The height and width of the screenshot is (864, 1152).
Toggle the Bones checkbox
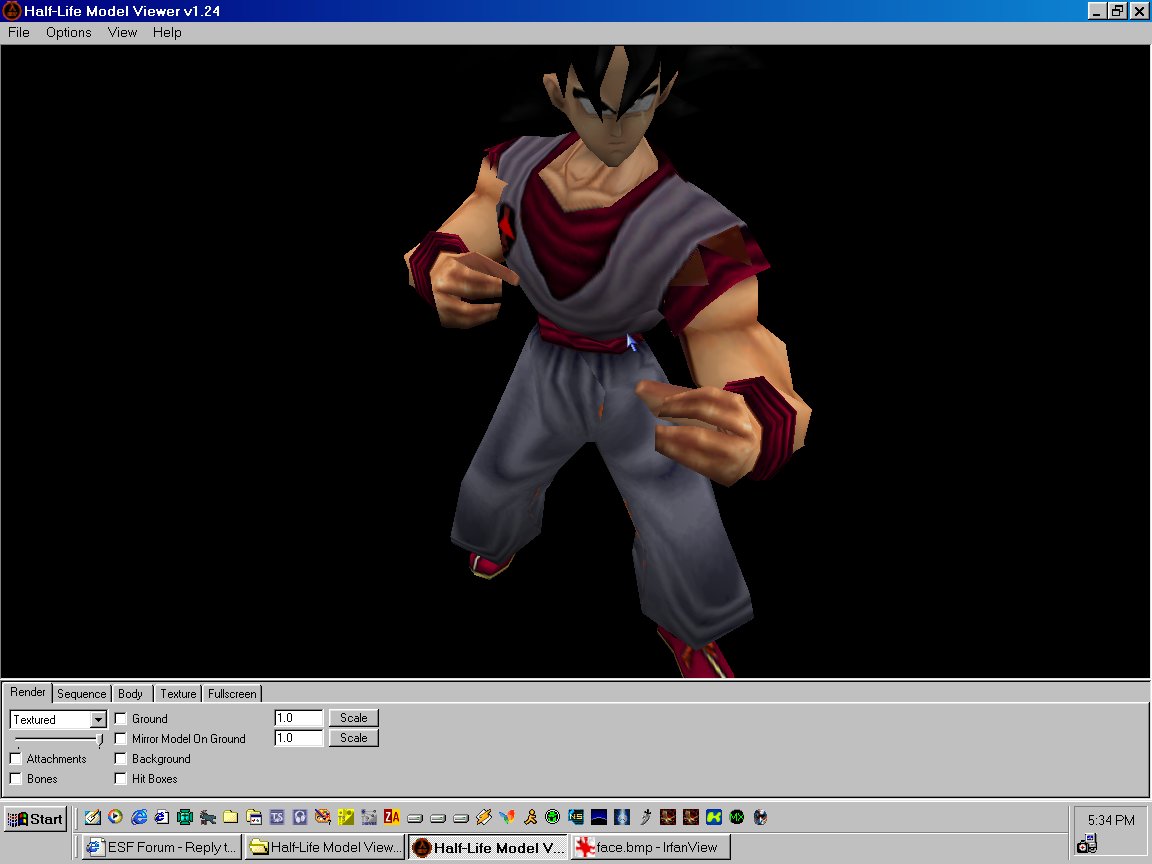coord(15,778)
